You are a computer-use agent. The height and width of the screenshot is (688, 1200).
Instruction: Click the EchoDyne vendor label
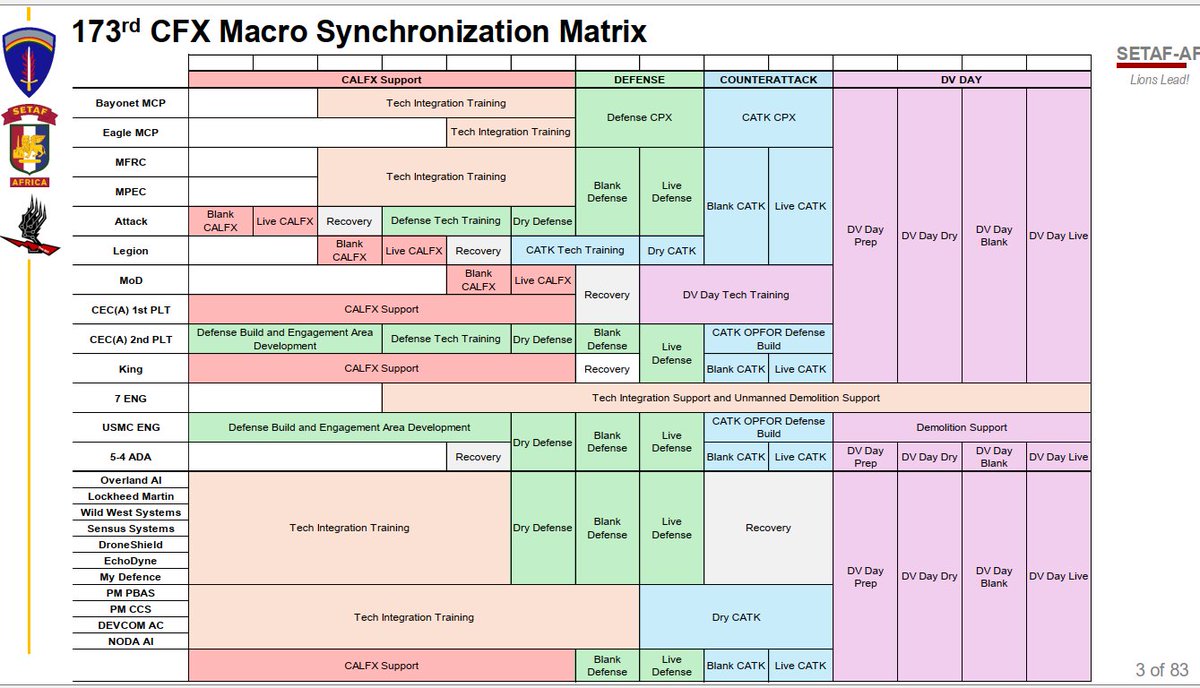[x=130, y=561]
